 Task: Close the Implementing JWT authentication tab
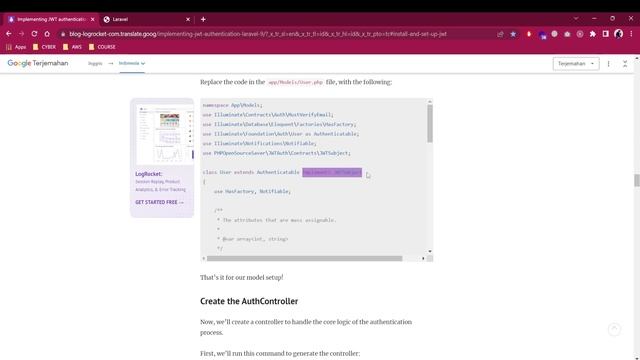[93, 19]
